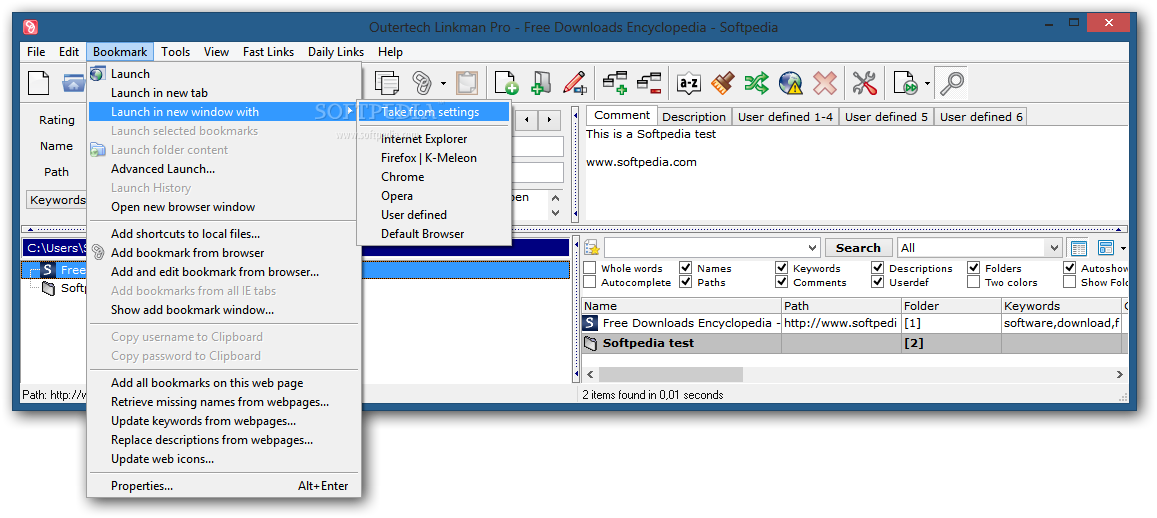Uncheck the Names checkbox
The image size is (1157, 518).
click(685, 268)
